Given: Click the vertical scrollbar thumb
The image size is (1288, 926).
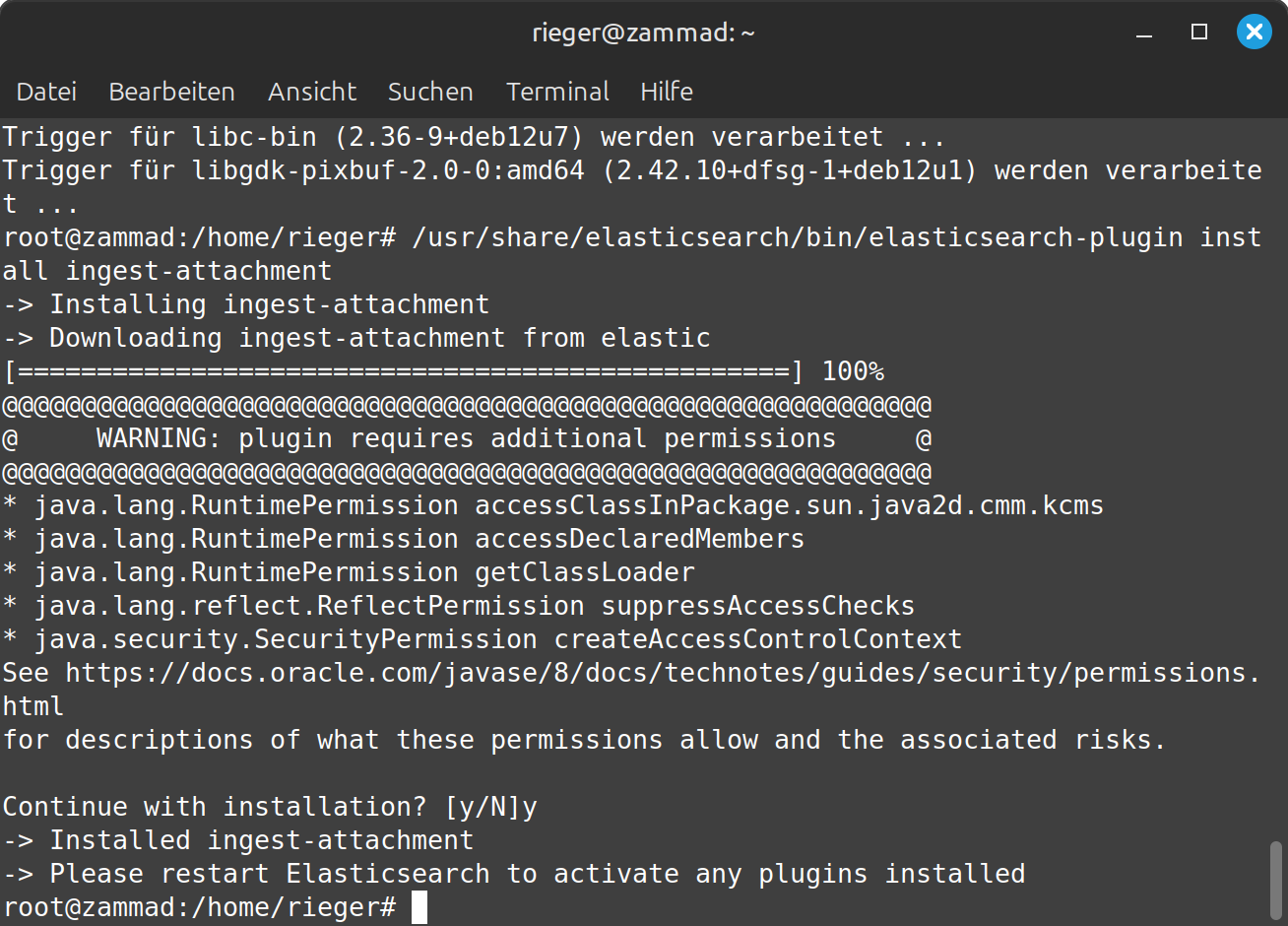Looking at the screenshot, I should click(x=1277, y=882).
